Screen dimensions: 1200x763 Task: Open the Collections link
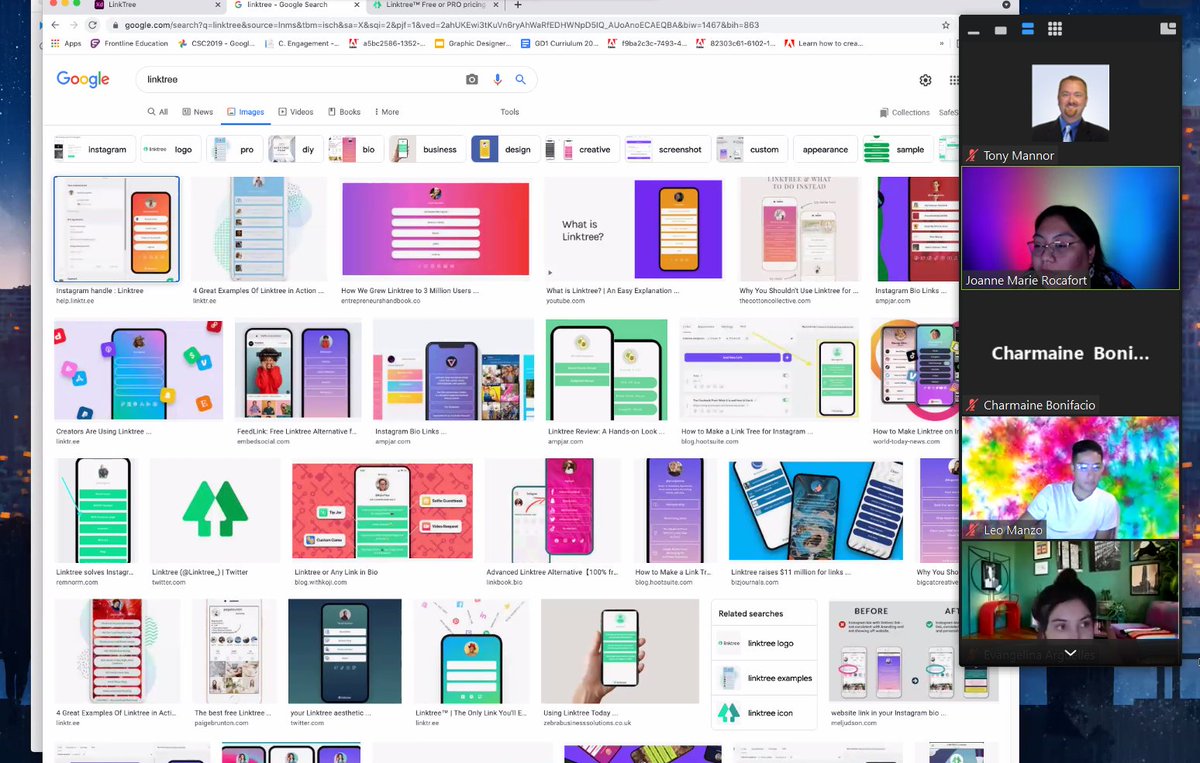click(905, 113)
